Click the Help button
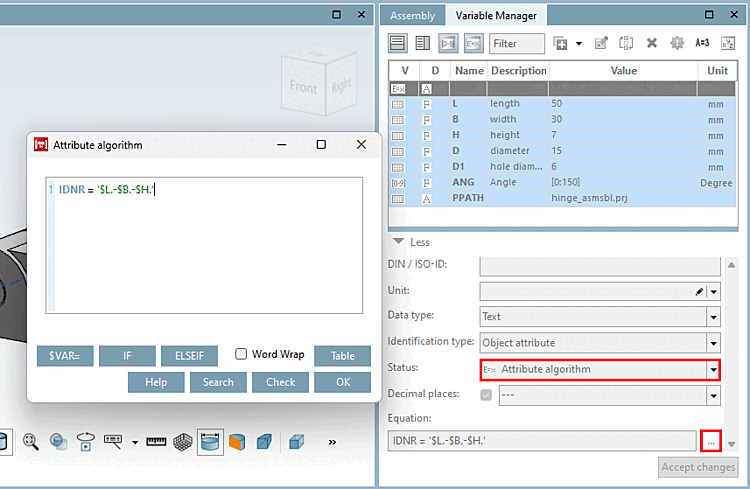This screenshot has height=489, width=750. pos(156,382)
